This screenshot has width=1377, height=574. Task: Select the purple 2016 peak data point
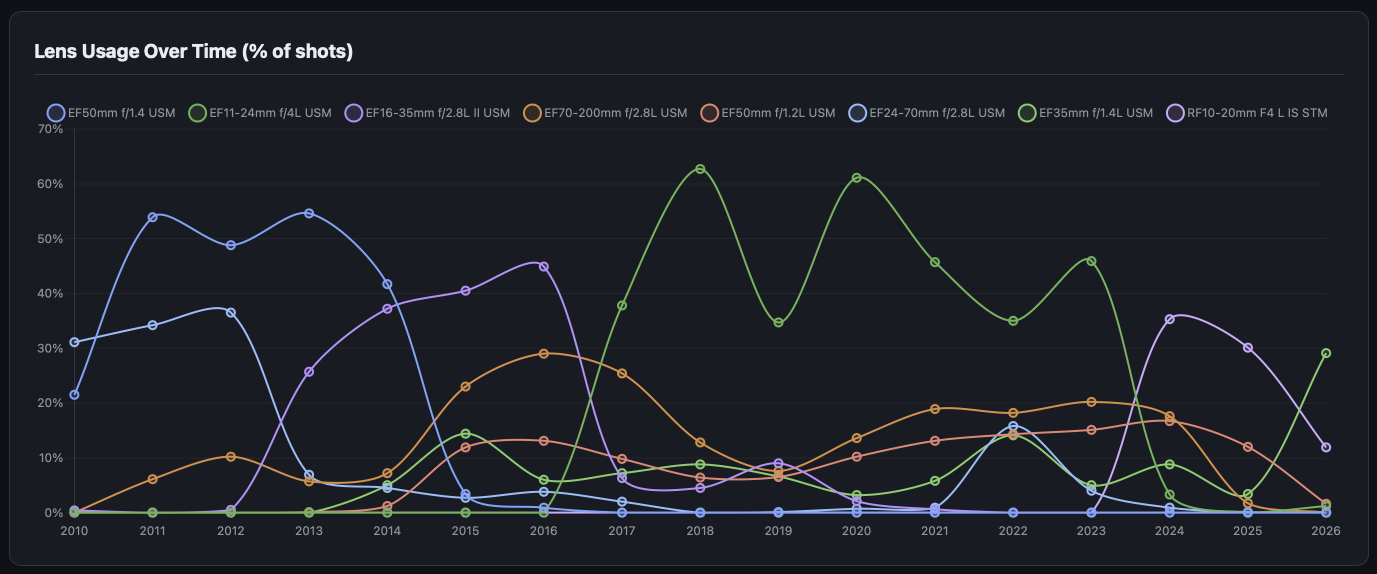pyautogui.click(x=544, y=266)
